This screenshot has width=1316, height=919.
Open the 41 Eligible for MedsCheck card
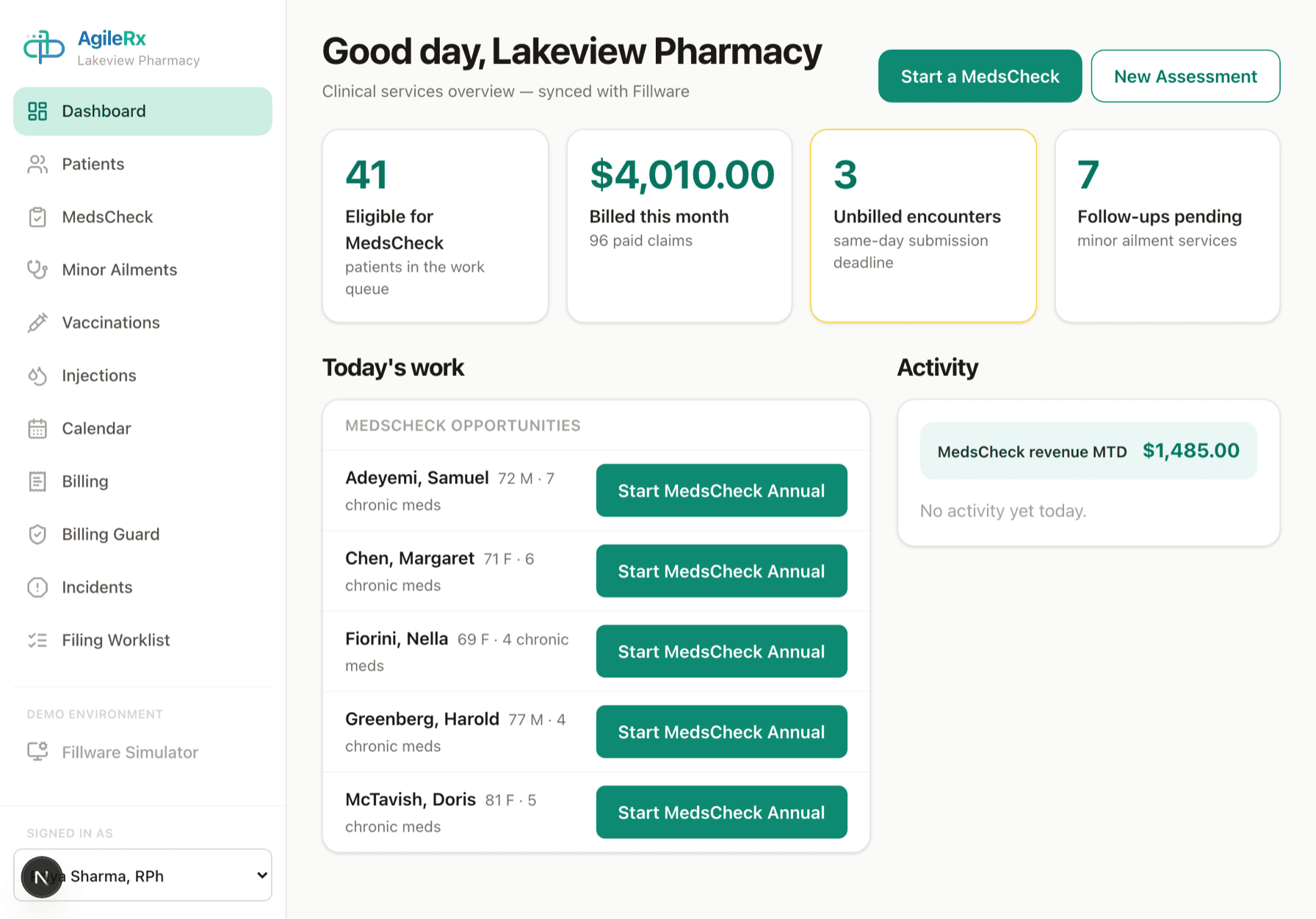click(x=435, y=226)
